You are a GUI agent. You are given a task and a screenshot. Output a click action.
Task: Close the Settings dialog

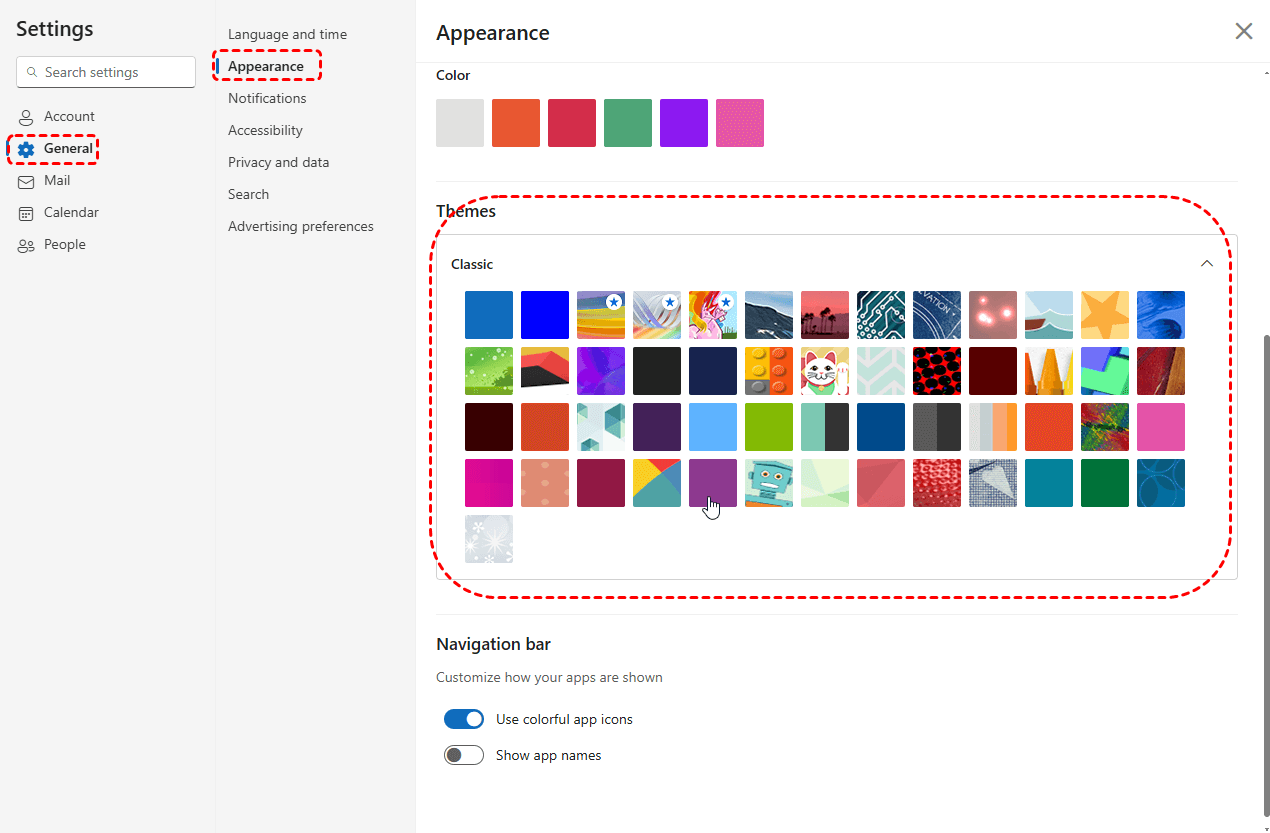coord(1244,31)
